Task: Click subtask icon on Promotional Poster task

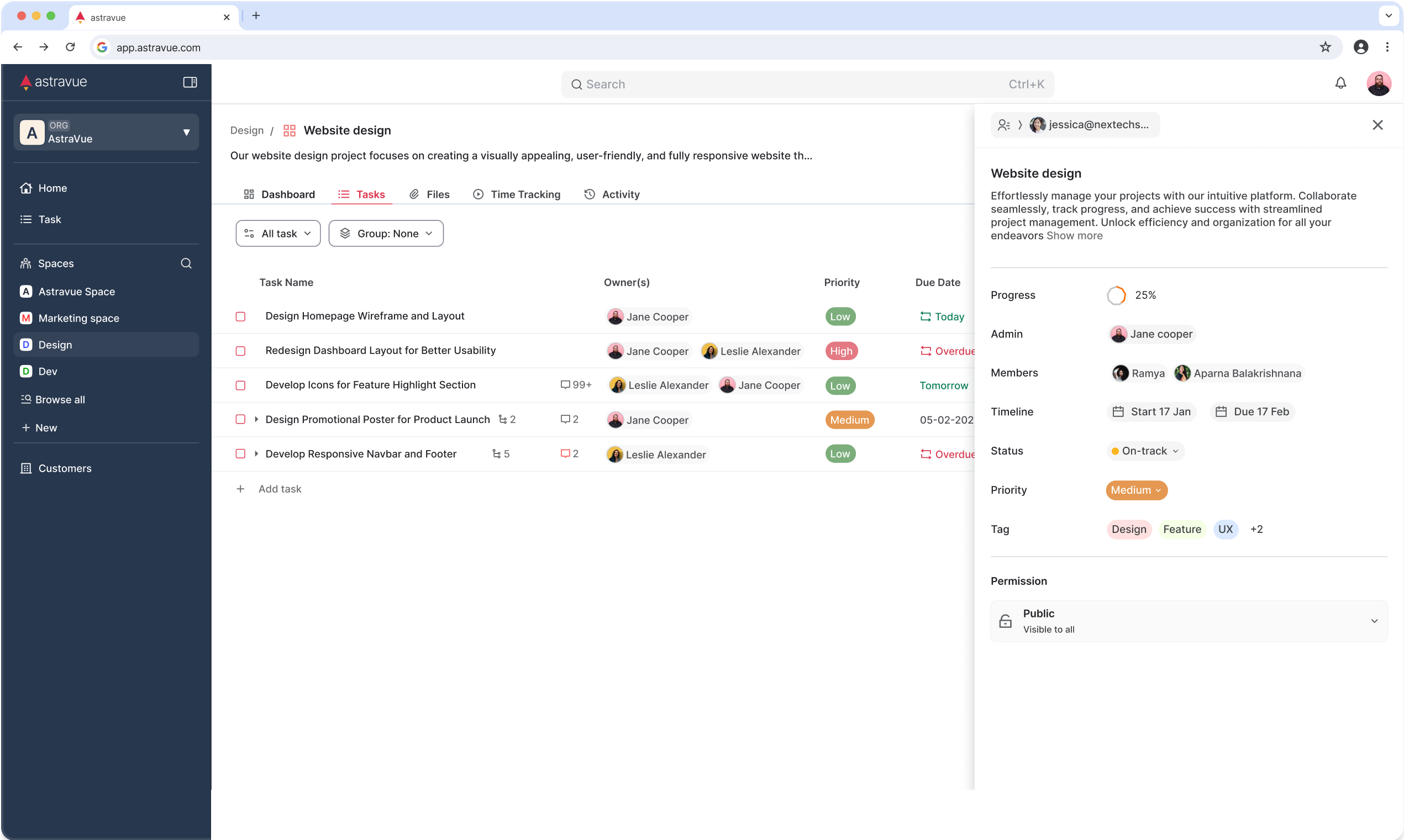Action: click(x=502, y=419)
